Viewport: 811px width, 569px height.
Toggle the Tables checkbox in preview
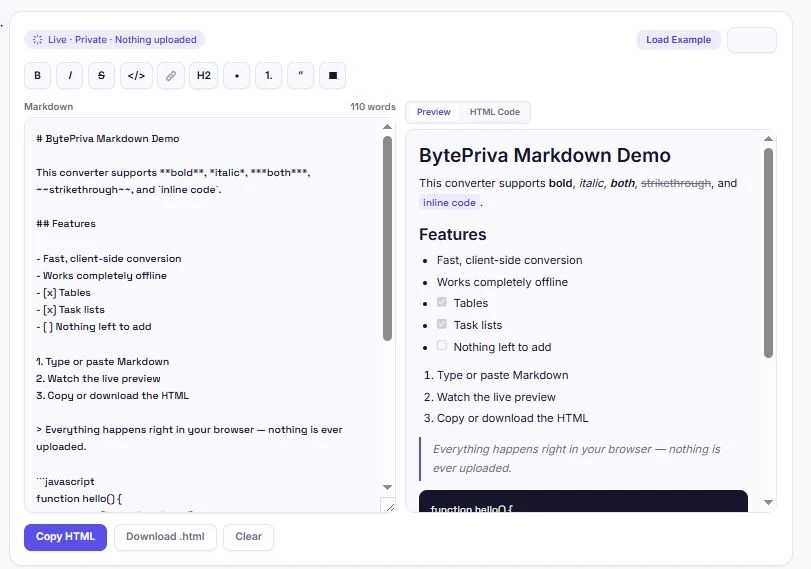click(x=442, y=302)
